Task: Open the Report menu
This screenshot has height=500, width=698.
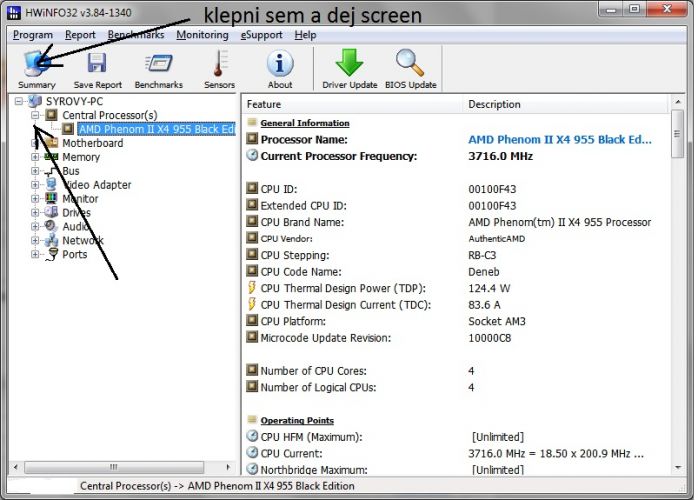Action: [80, 35]
